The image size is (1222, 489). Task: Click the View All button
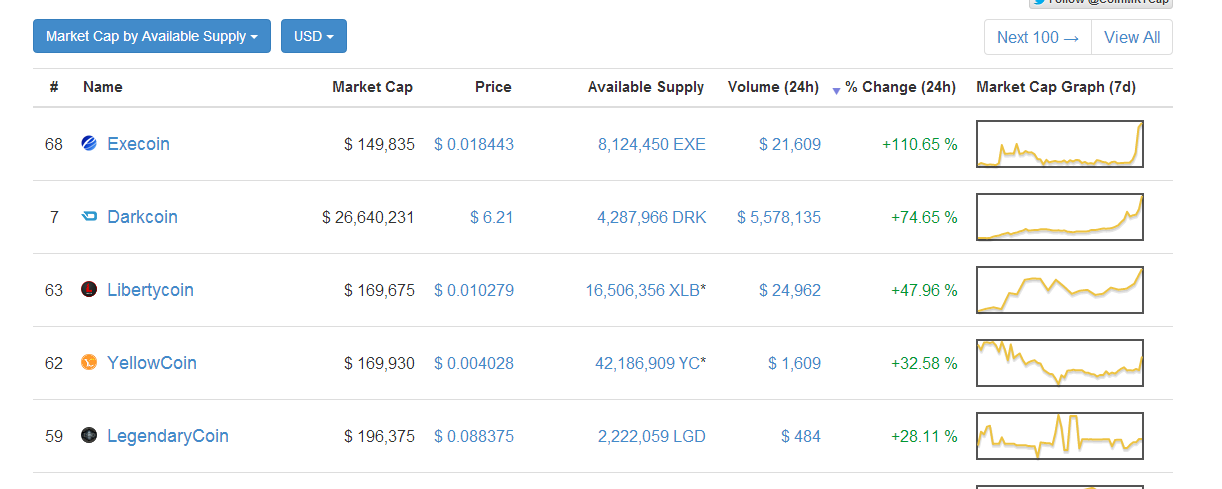[x=1132, y=37]
